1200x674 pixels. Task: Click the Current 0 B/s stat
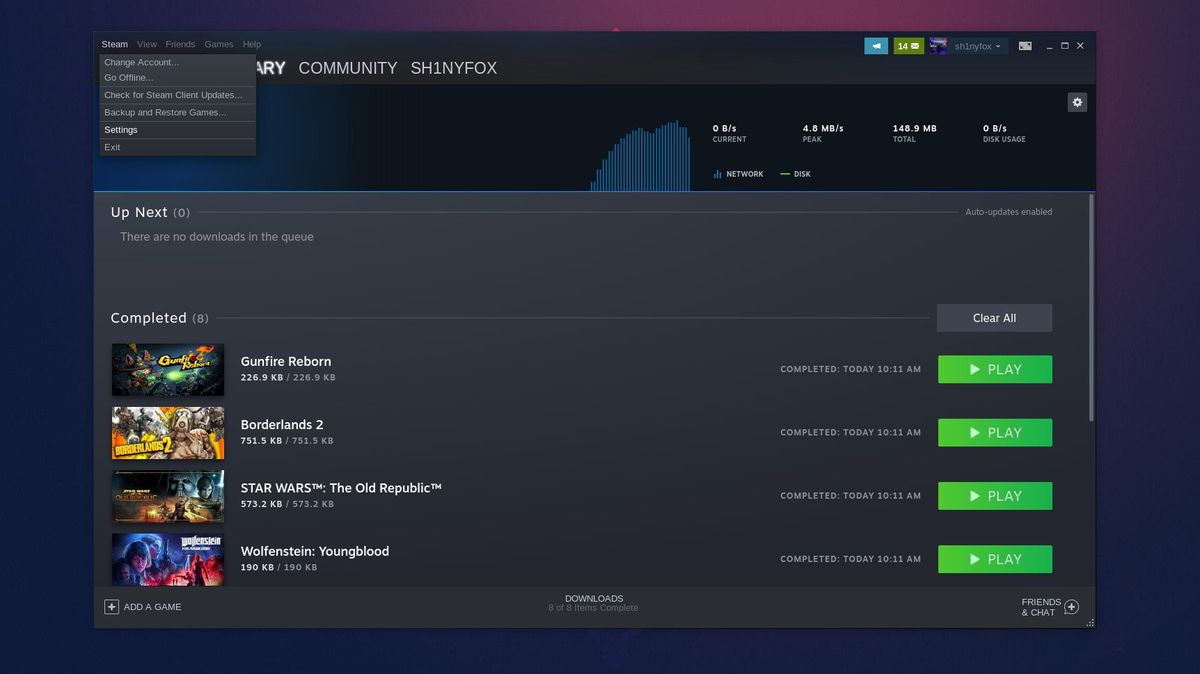(x=729, y=133)
